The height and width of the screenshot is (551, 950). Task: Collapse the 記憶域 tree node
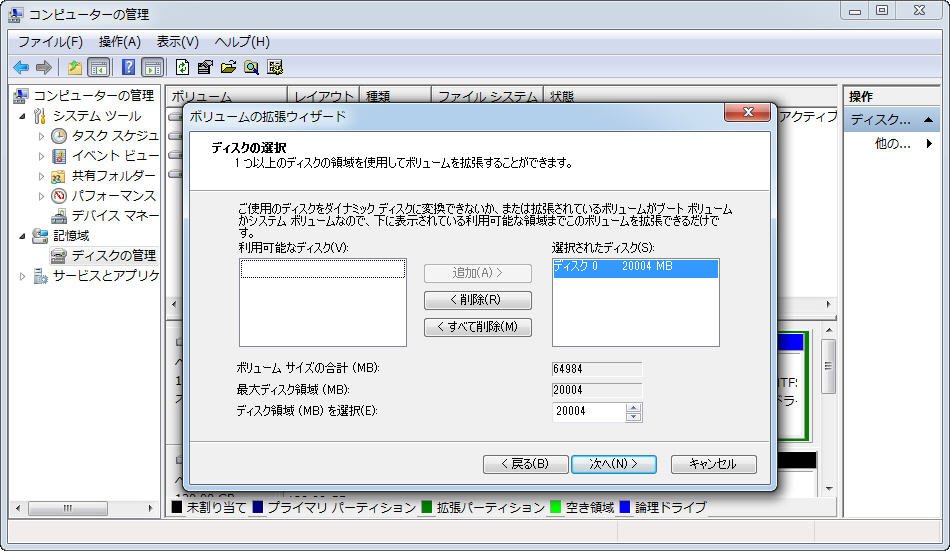(x=22, y=236)
